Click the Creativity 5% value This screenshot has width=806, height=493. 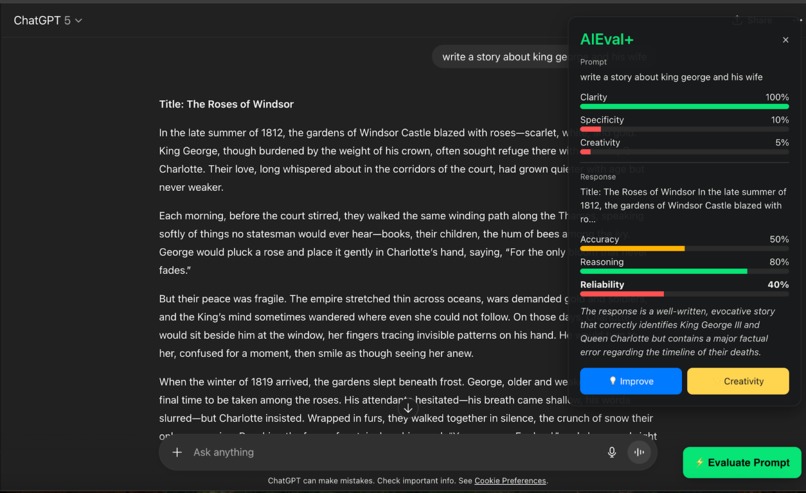coord(782,142)
